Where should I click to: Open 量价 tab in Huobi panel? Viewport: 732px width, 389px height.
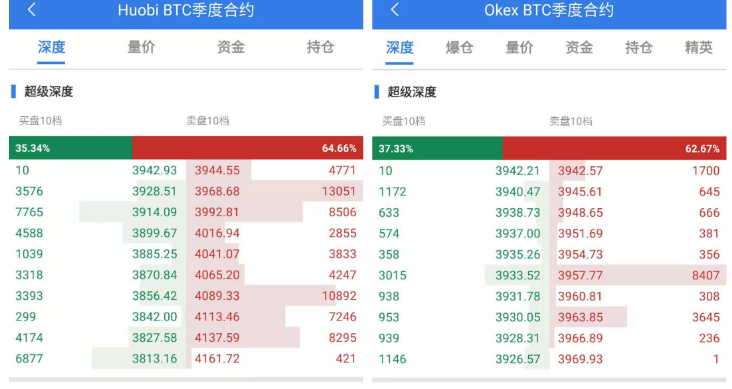[141, 47]
